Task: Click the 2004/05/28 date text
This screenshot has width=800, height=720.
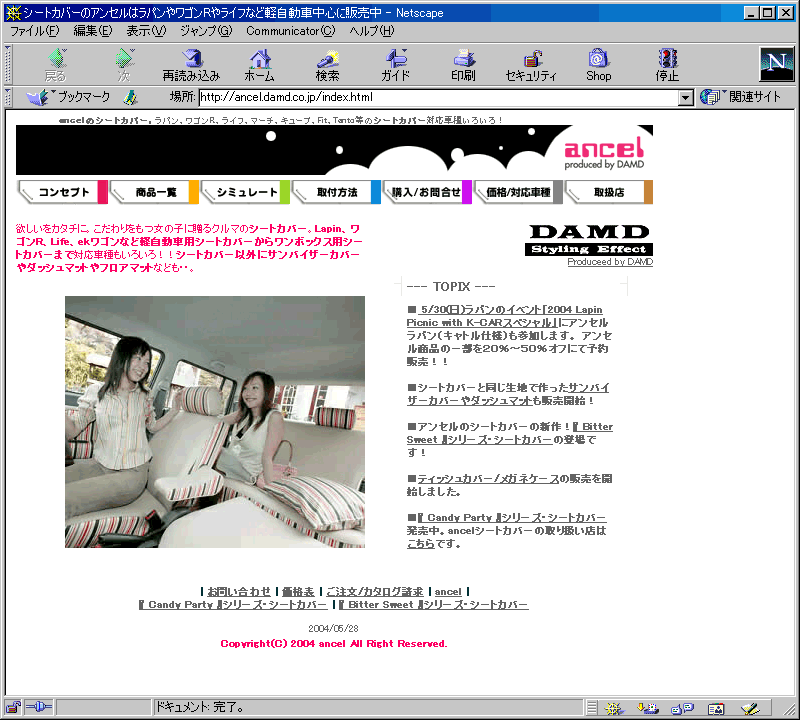Action: tap(333, 629)
